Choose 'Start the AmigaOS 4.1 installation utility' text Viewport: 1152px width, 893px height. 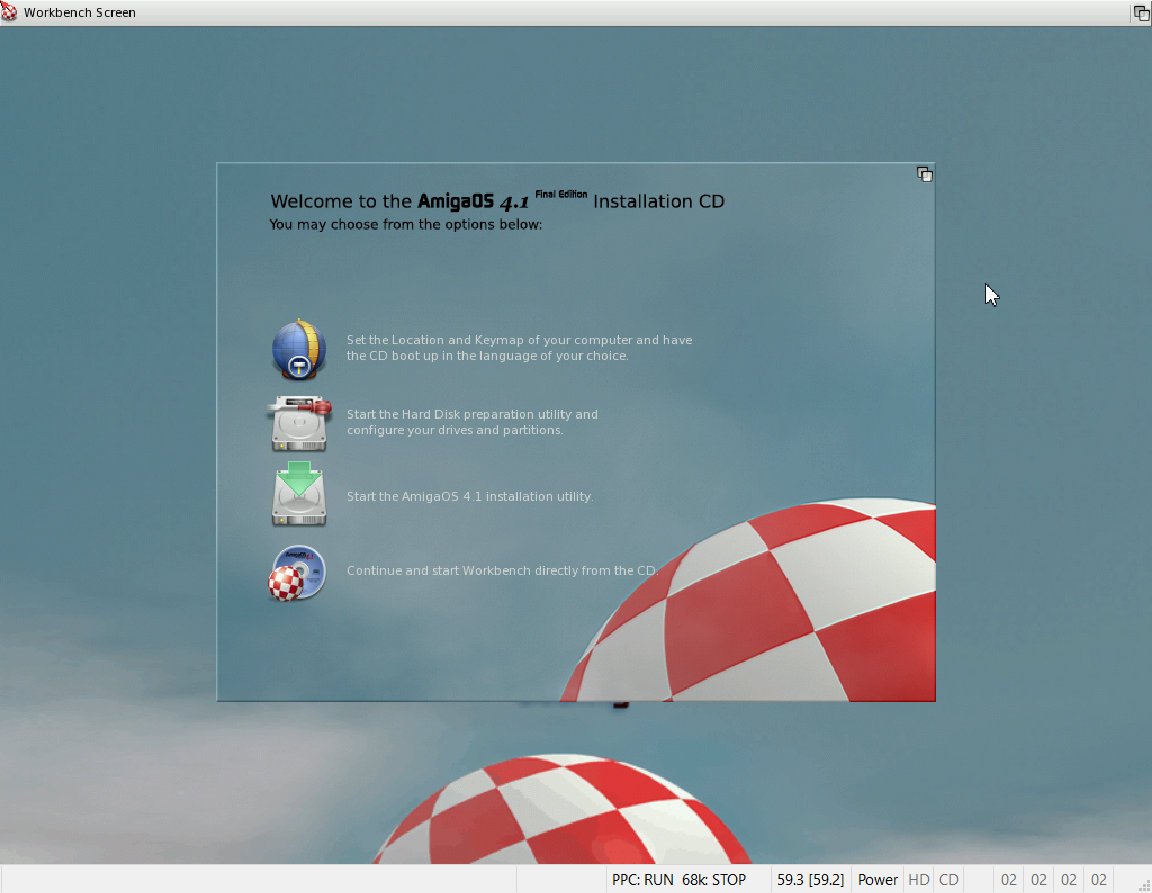pos(470,497)
